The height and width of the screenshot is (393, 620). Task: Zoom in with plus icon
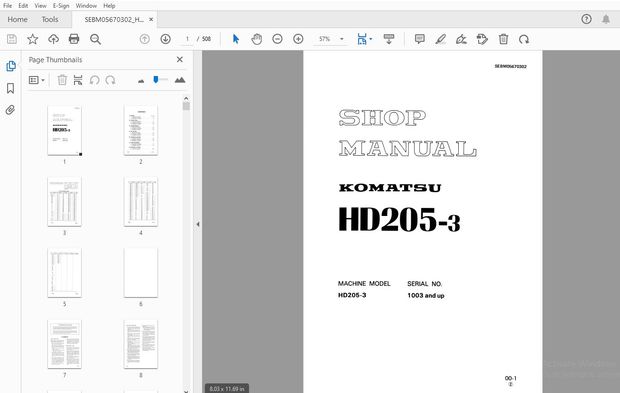click(298, 39)
